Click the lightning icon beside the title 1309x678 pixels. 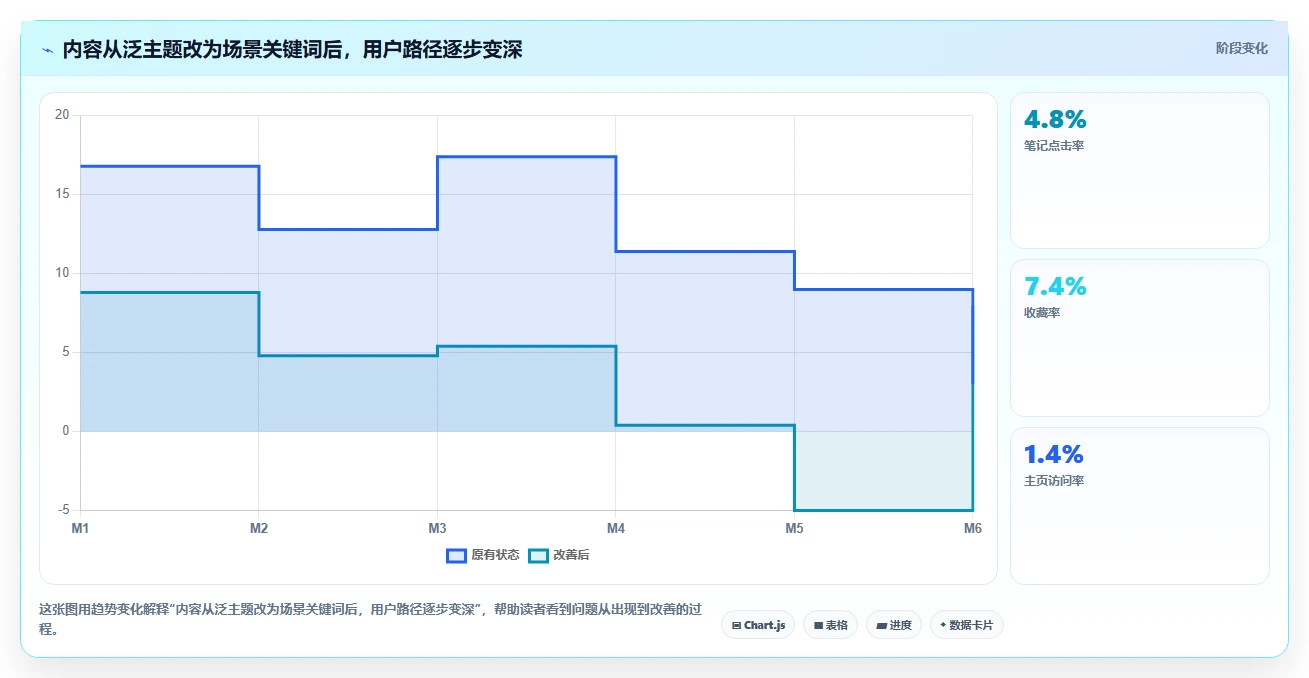pos(48,49)
